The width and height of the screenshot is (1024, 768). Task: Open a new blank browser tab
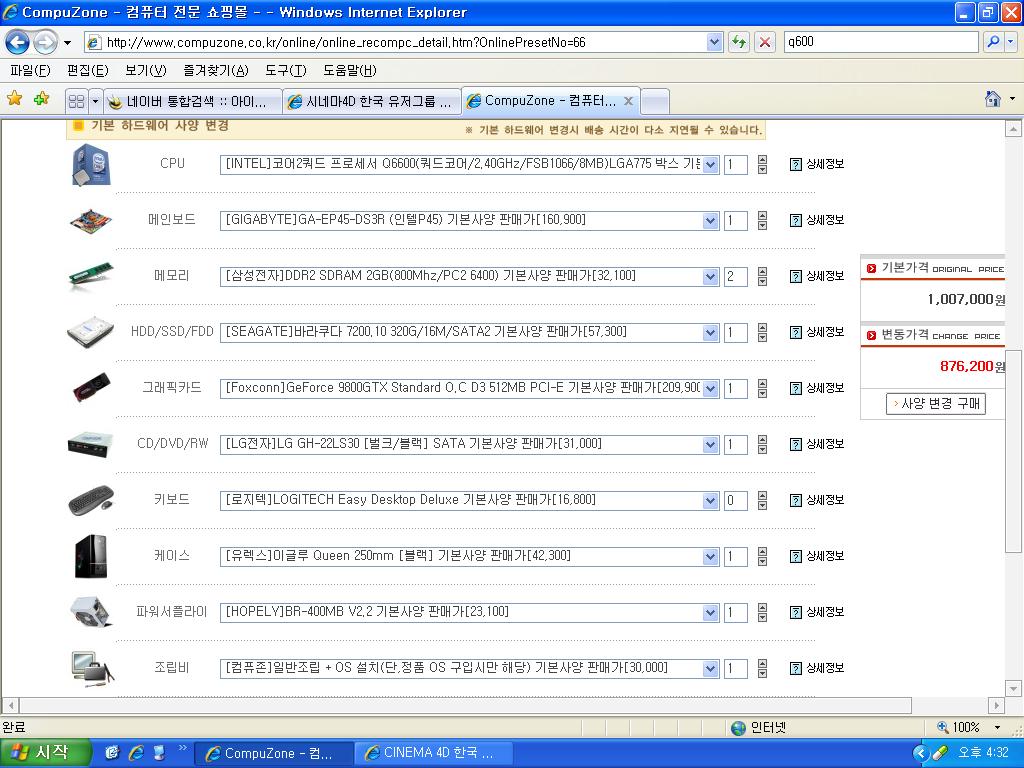(656, 101)
